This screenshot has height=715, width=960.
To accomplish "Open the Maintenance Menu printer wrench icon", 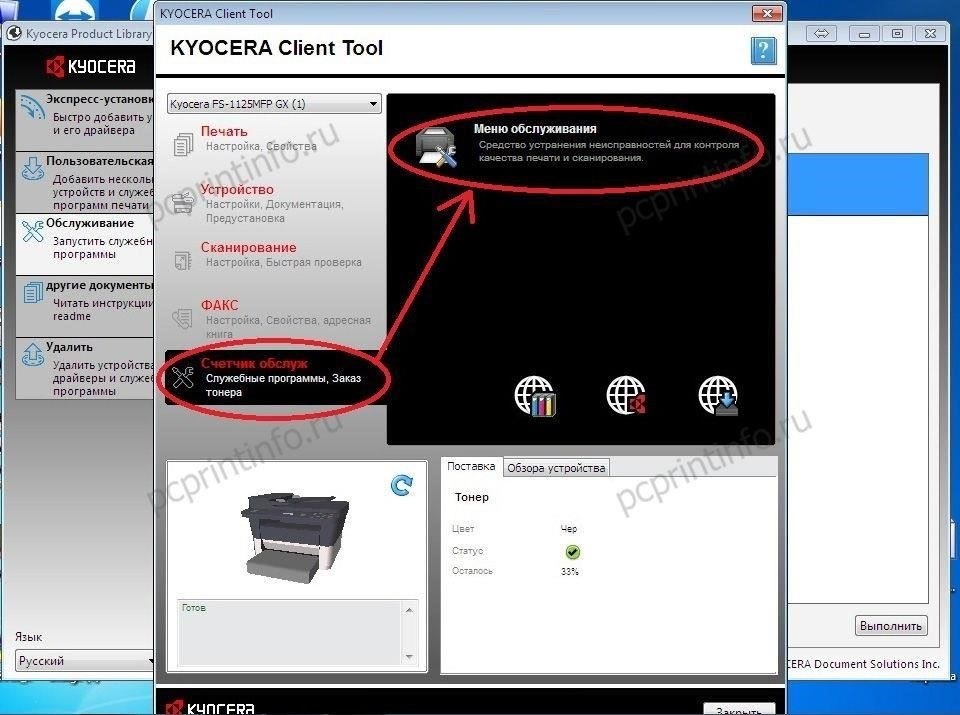I will click(436, 147).
